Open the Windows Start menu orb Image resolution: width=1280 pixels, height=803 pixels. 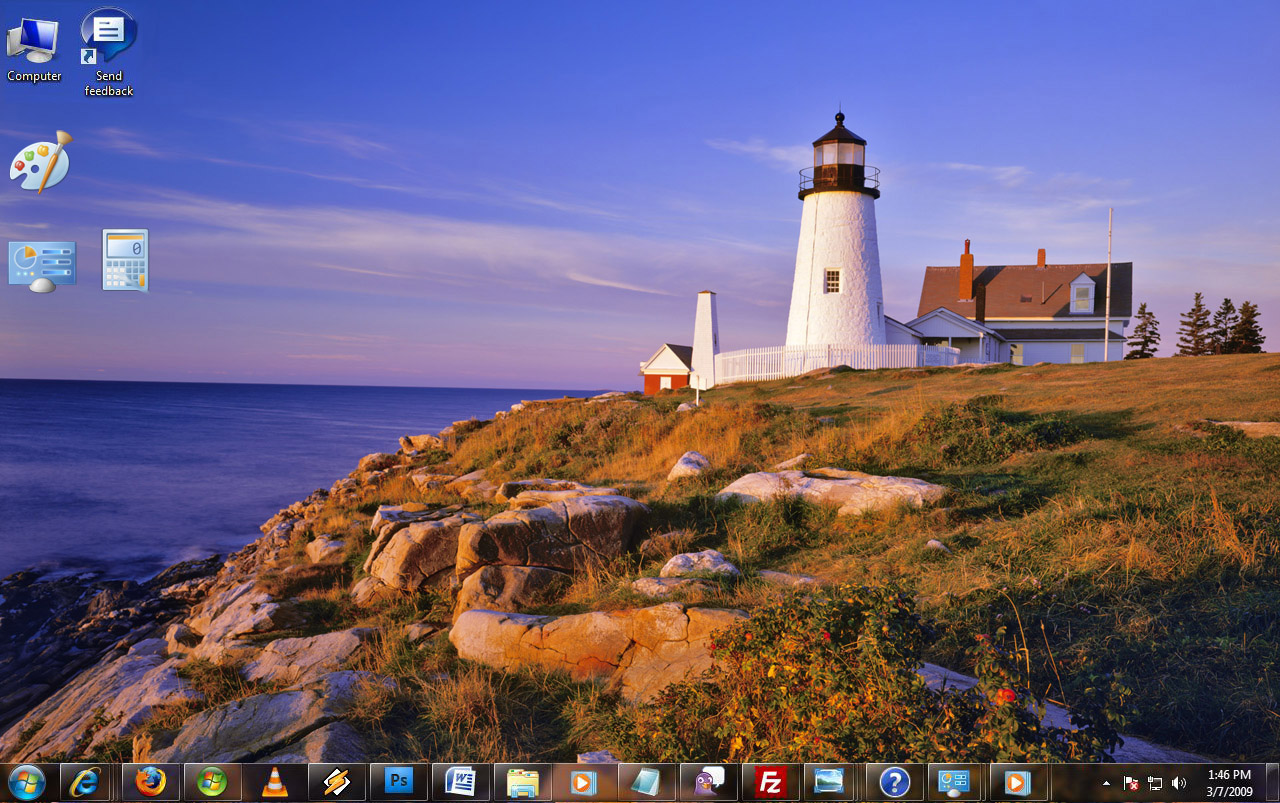tap(27, 781)
